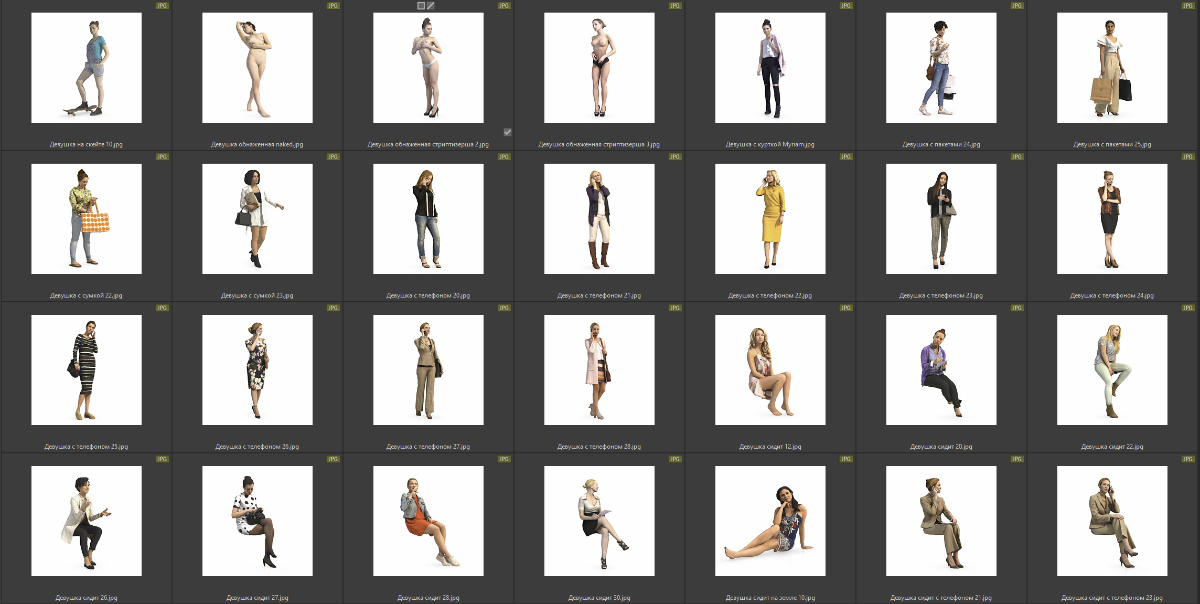Select the striped dress woman thumbnail
Image resolution: width=1200 pixels, height=604 pixels.
pos(86,370)
